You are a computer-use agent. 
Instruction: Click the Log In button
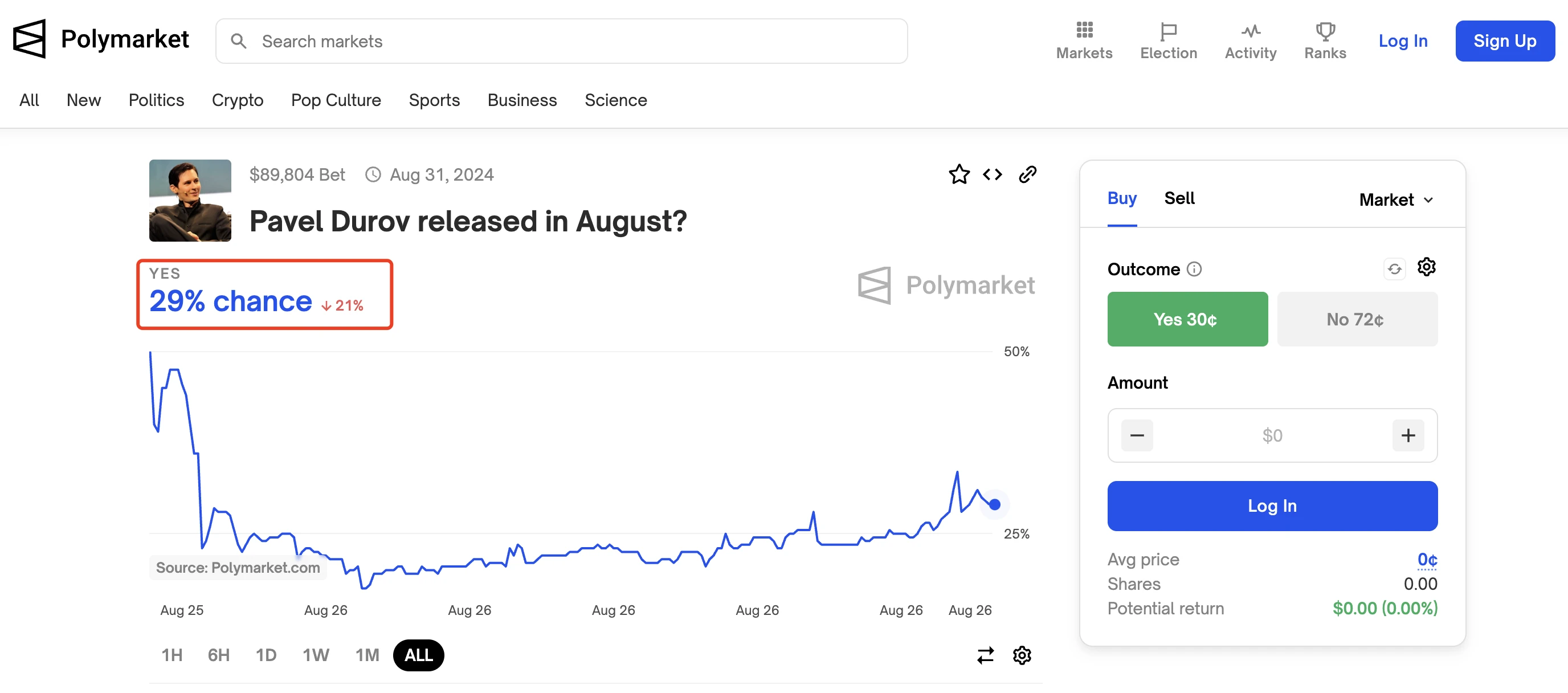(x=1272, y=505)
